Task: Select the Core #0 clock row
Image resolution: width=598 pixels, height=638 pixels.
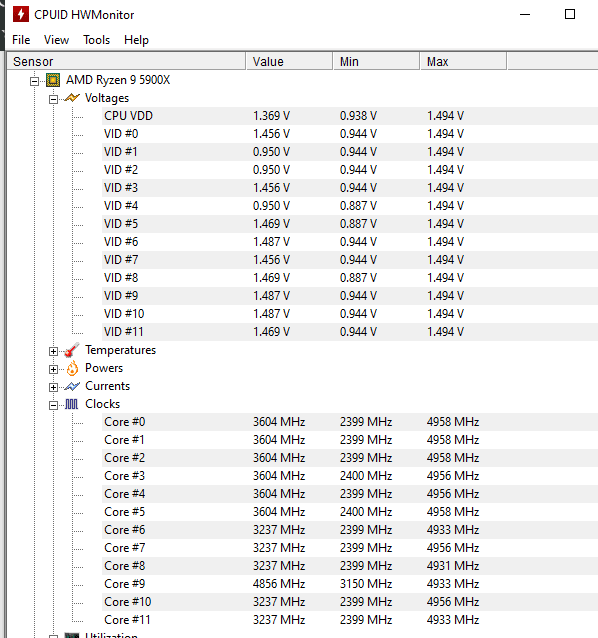Action: (350, 422)
